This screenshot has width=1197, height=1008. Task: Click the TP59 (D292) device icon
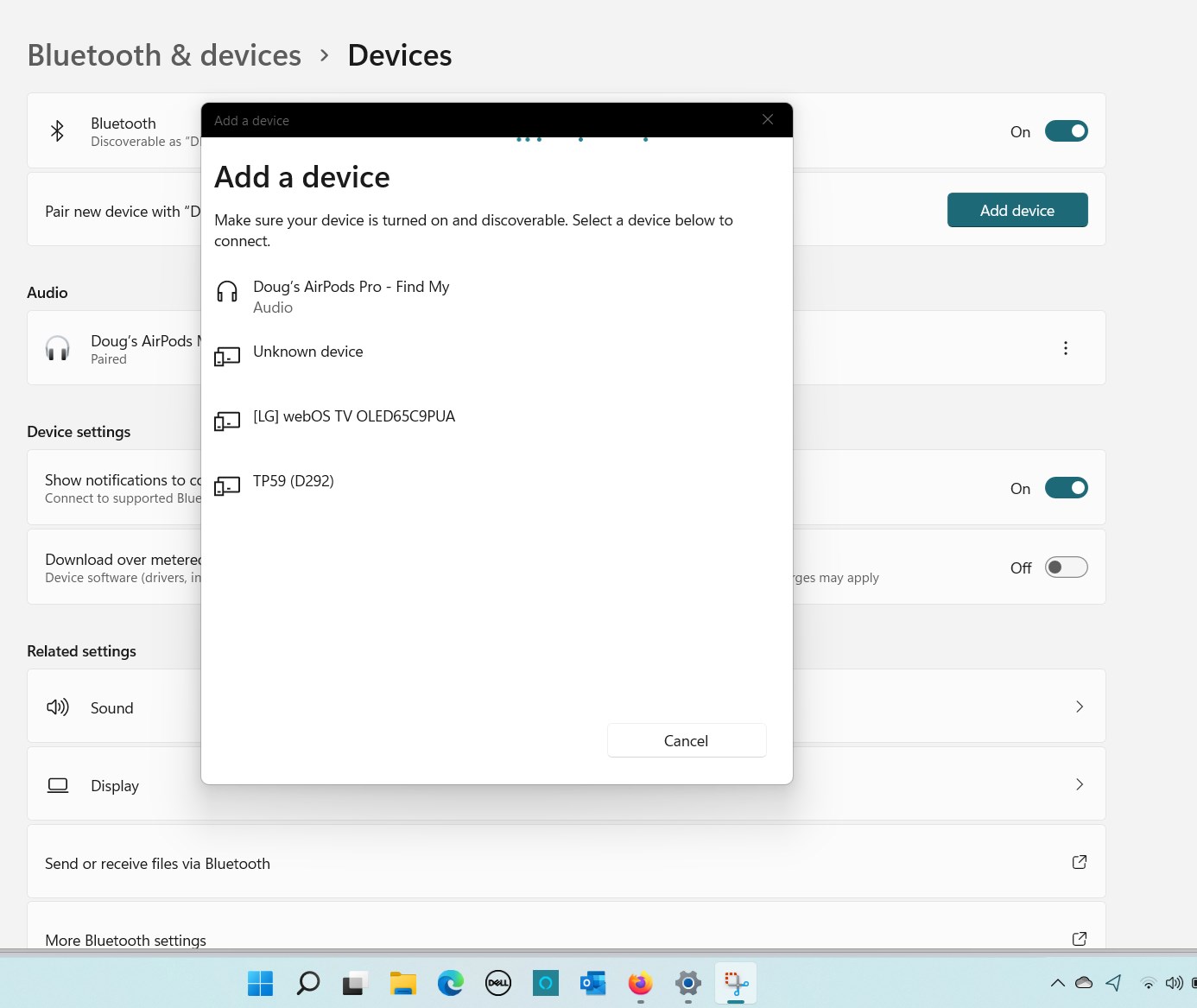[227, 486]
